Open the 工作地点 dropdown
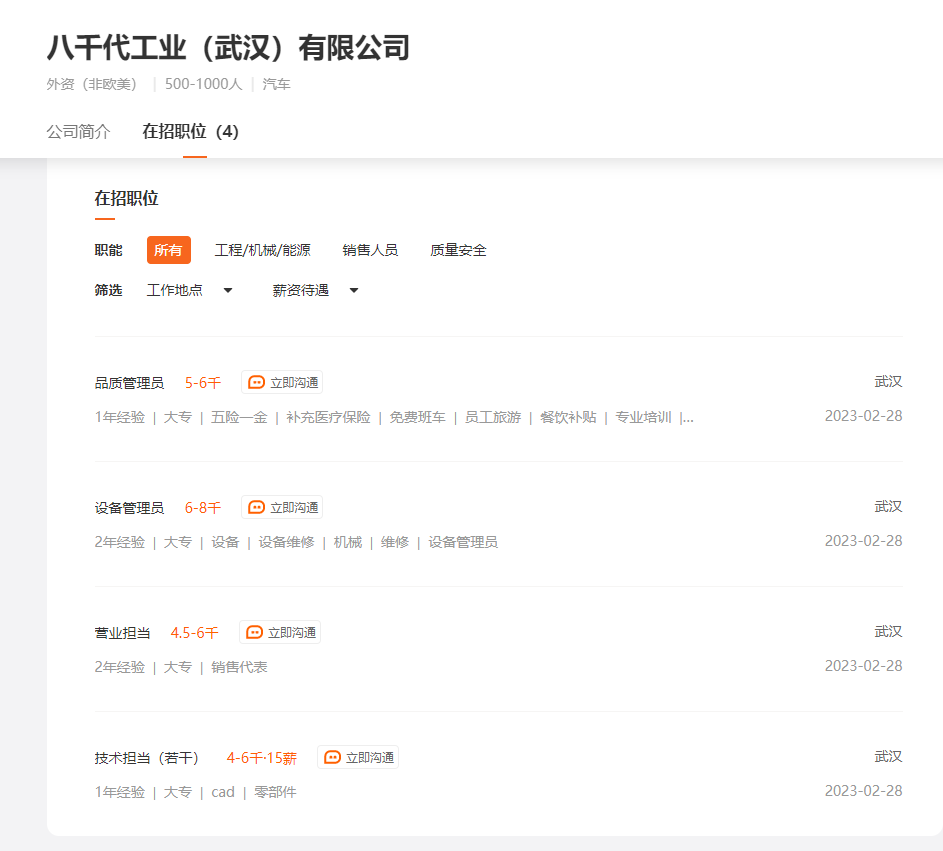This screenshot has height=851, width=943. 189,290
